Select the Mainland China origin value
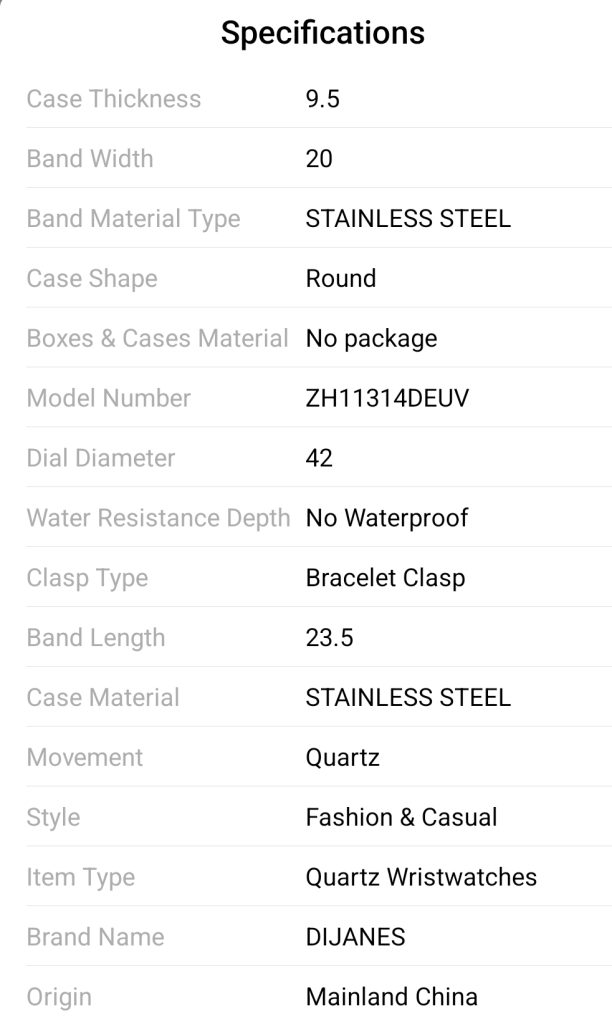The width and height of the screenshot is (612, 1024). 391,998
